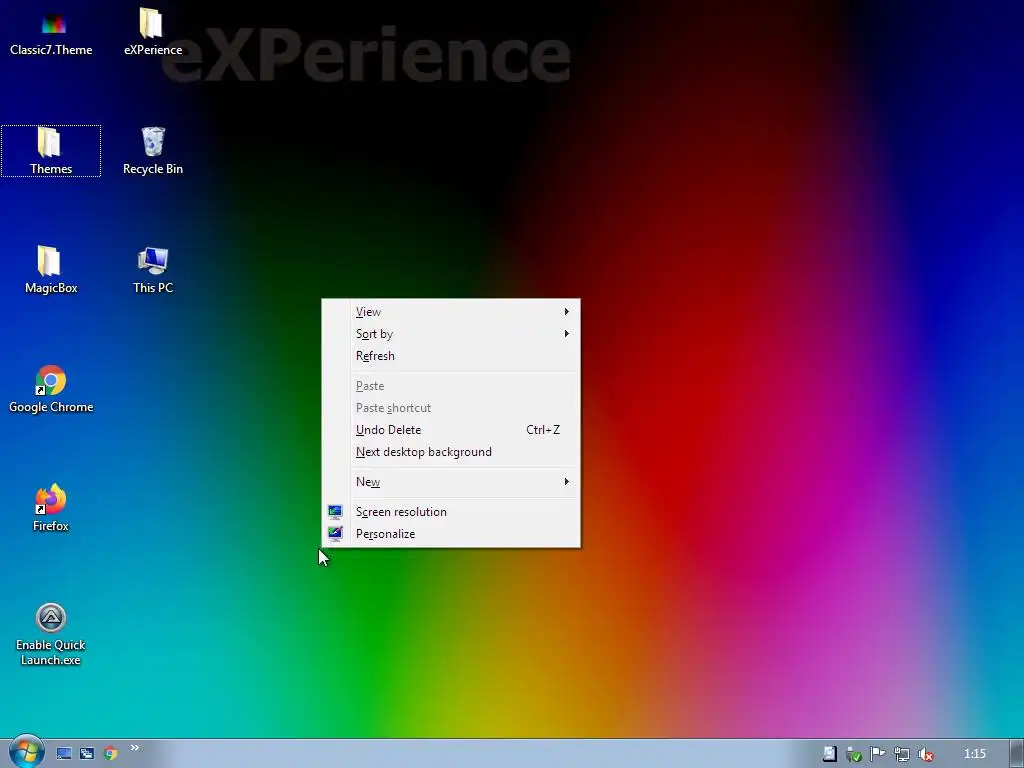Select Next desktop background
This screenshot has height=768, width=1024.
[451, 452]
